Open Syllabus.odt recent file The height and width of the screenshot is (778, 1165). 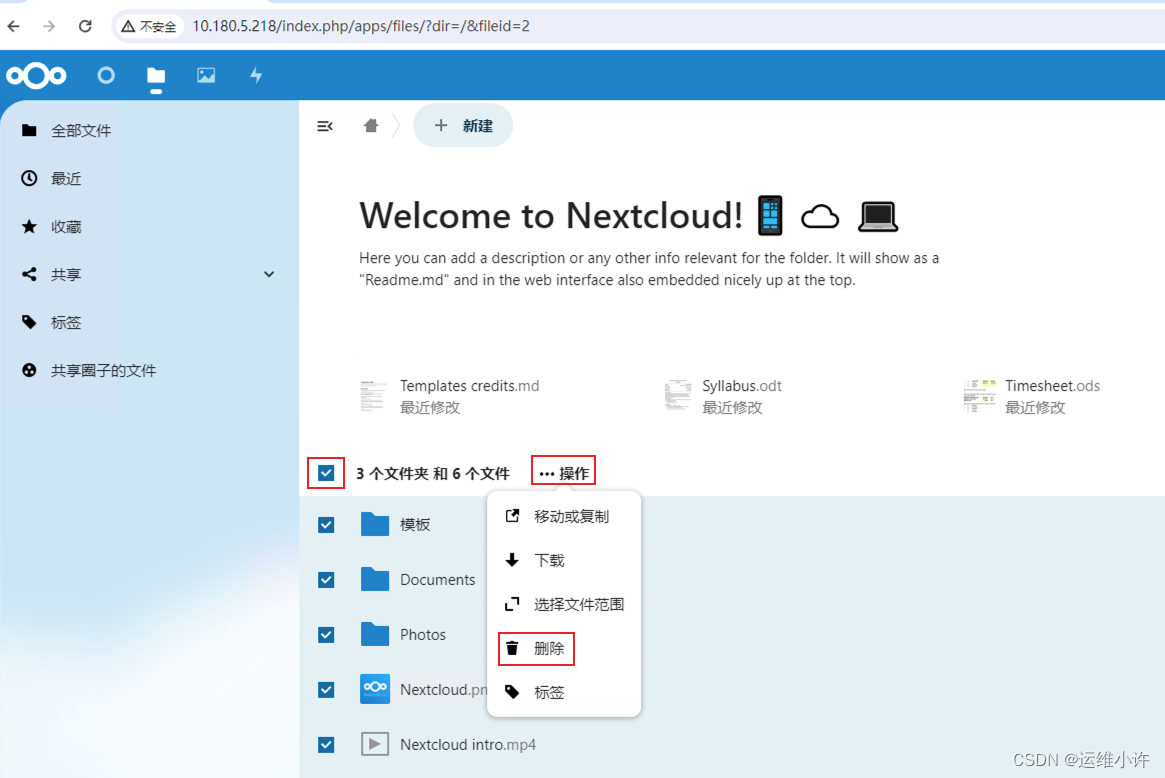click(x=723, y=396)
